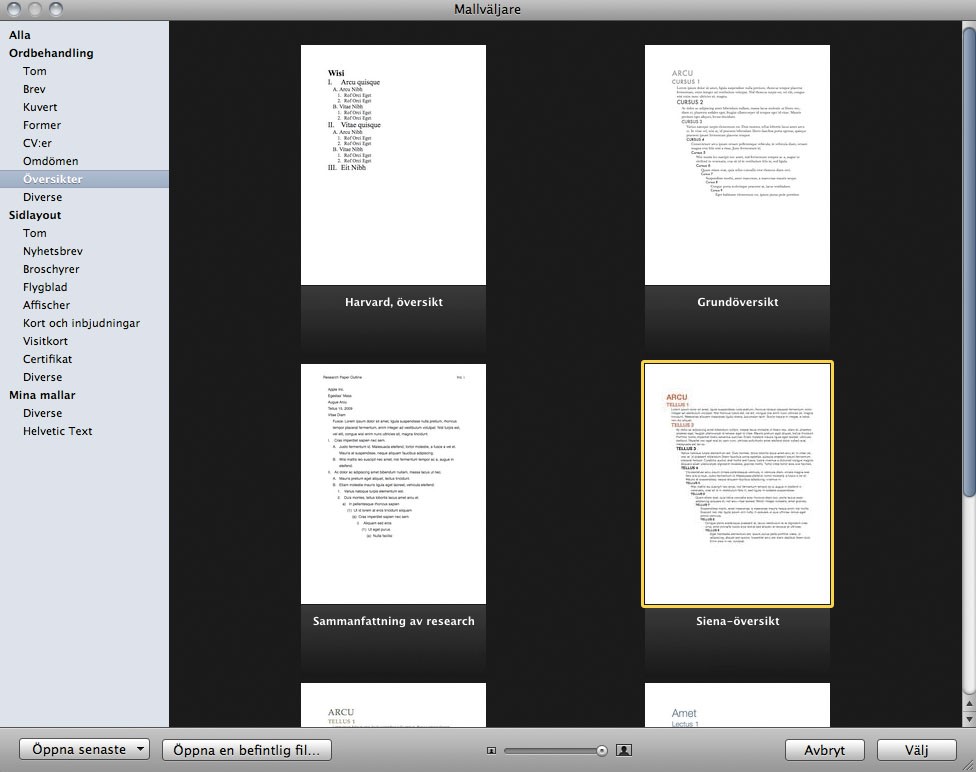Select the Grundöversikt template thumbnail
This screenshot has height=772, width=976.
737,165
